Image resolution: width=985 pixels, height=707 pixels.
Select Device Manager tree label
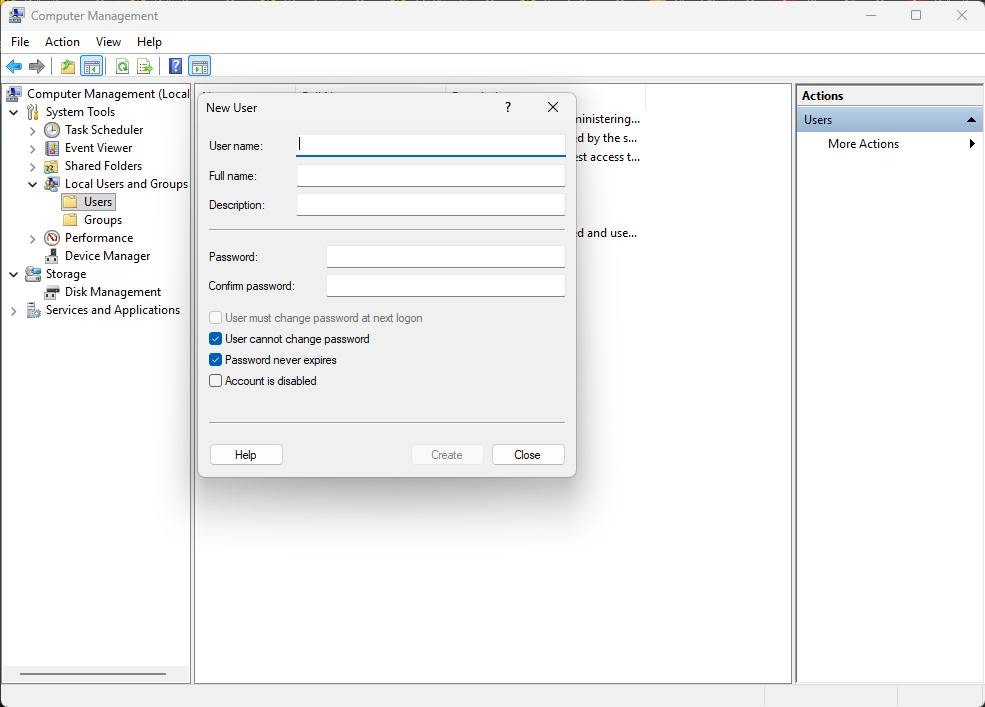coord(107,256)
